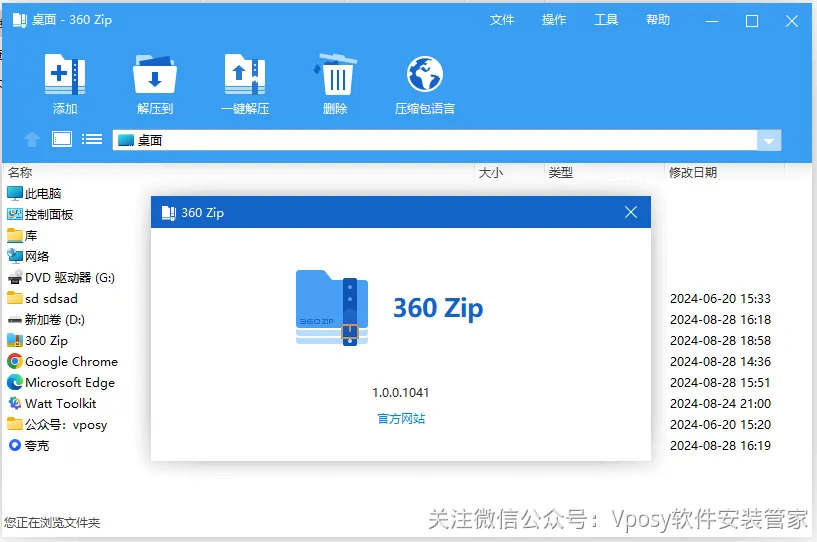Select the 新加卷 (D:) drive icon
Image resolution: width=817 pixels, height=542 pixels.
tap(15, 319)
